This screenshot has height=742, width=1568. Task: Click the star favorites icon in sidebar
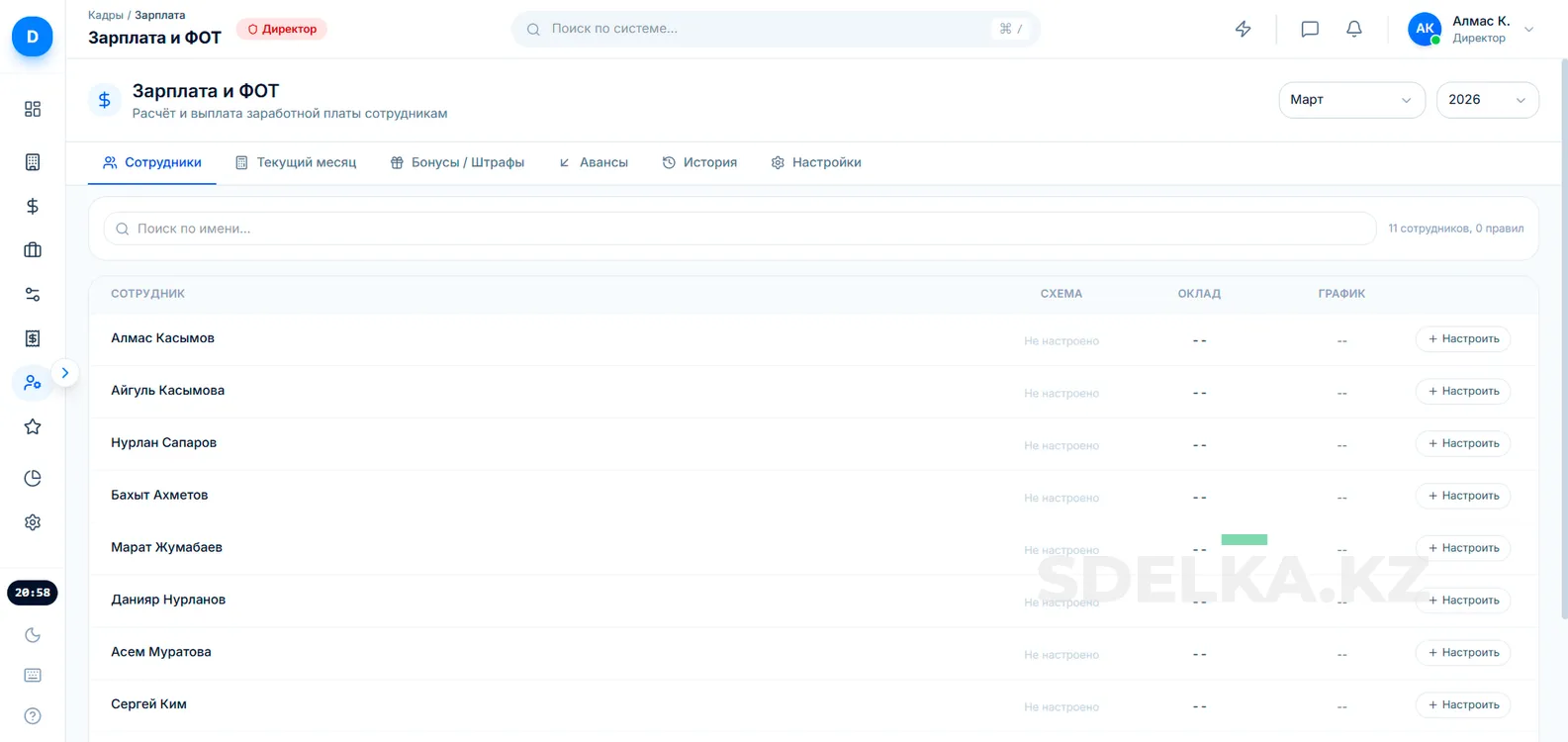(33, 426)
